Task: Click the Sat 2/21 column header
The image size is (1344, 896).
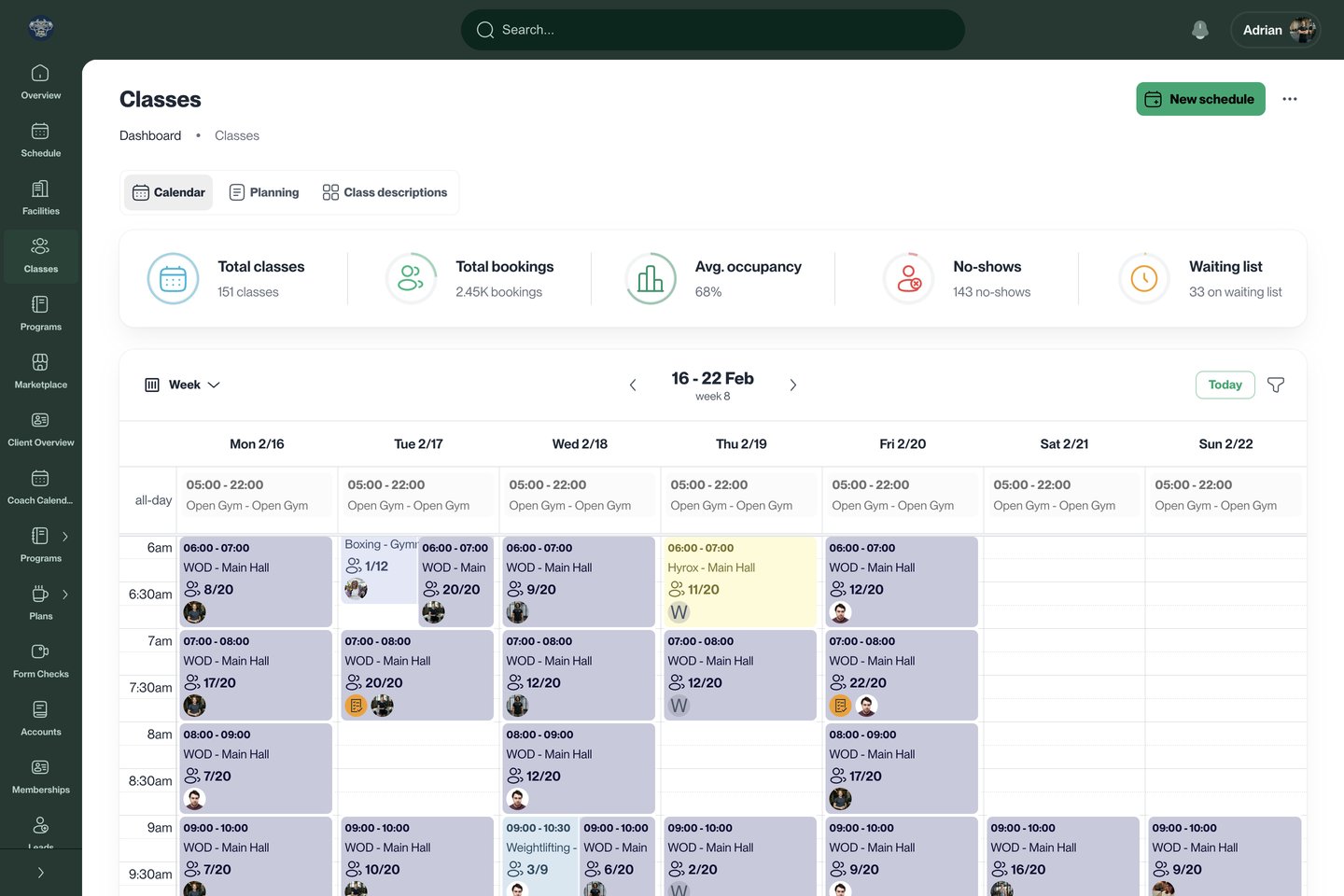Action: click(x=1064, y=444)
